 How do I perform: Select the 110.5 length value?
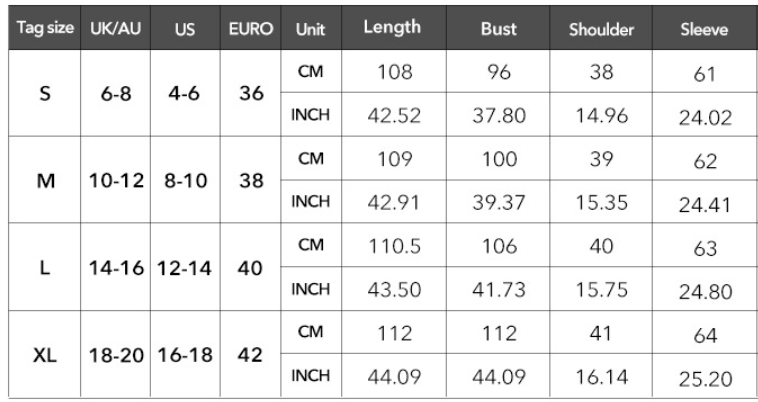click(392, 246)
